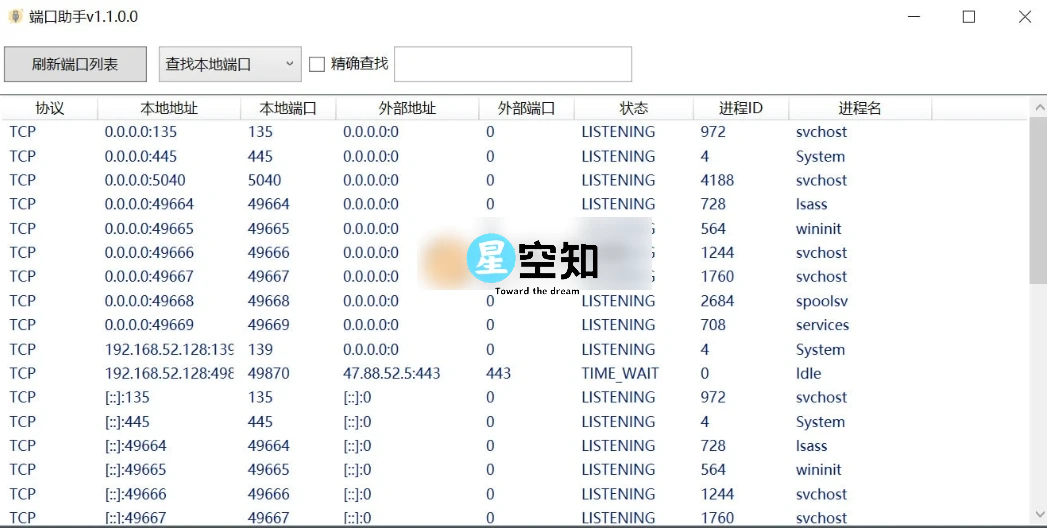Sort by the 协议 column header

(49, 108)
